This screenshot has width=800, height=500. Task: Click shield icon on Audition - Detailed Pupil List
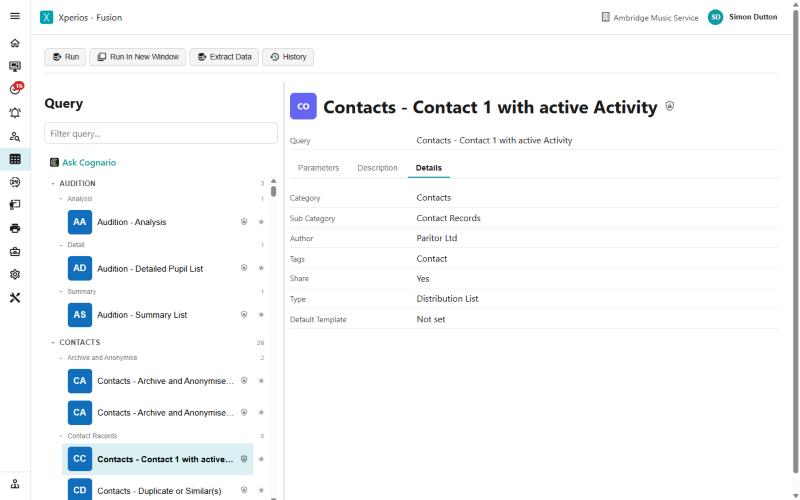click(244, 268)
